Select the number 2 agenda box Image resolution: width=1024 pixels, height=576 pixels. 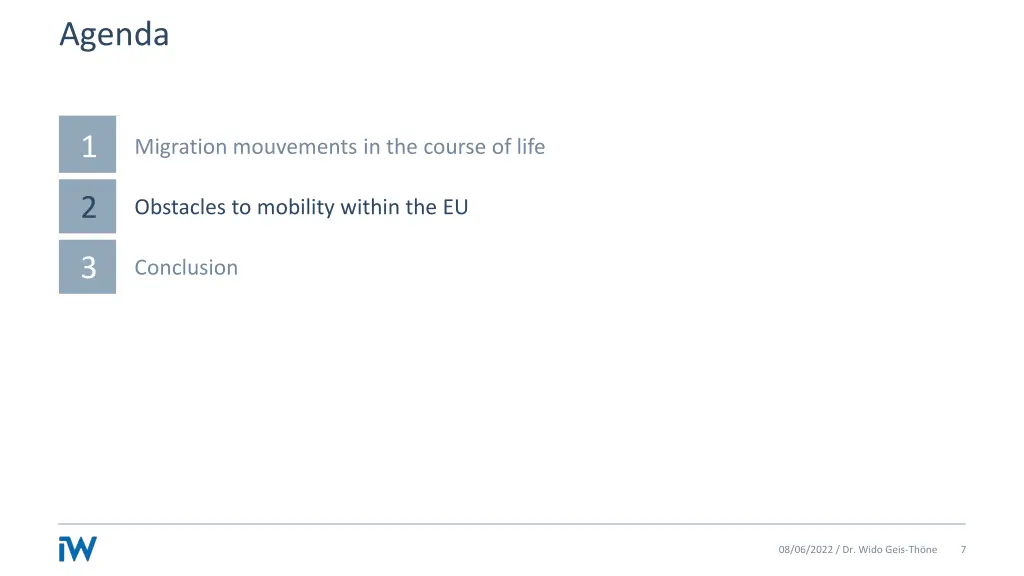88,206
